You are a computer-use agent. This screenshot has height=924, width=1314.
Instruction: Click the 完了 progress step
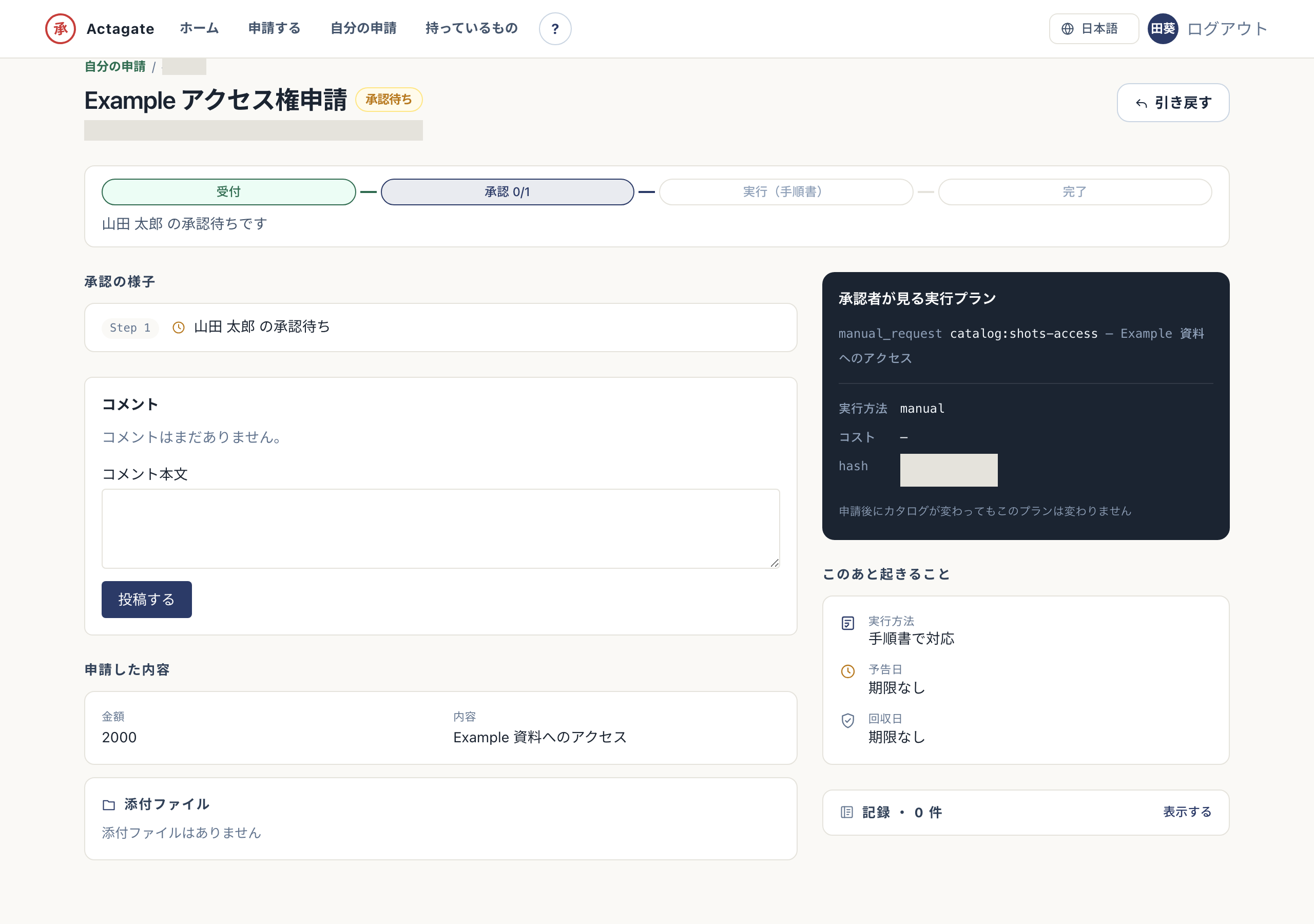click(1074, 192)
